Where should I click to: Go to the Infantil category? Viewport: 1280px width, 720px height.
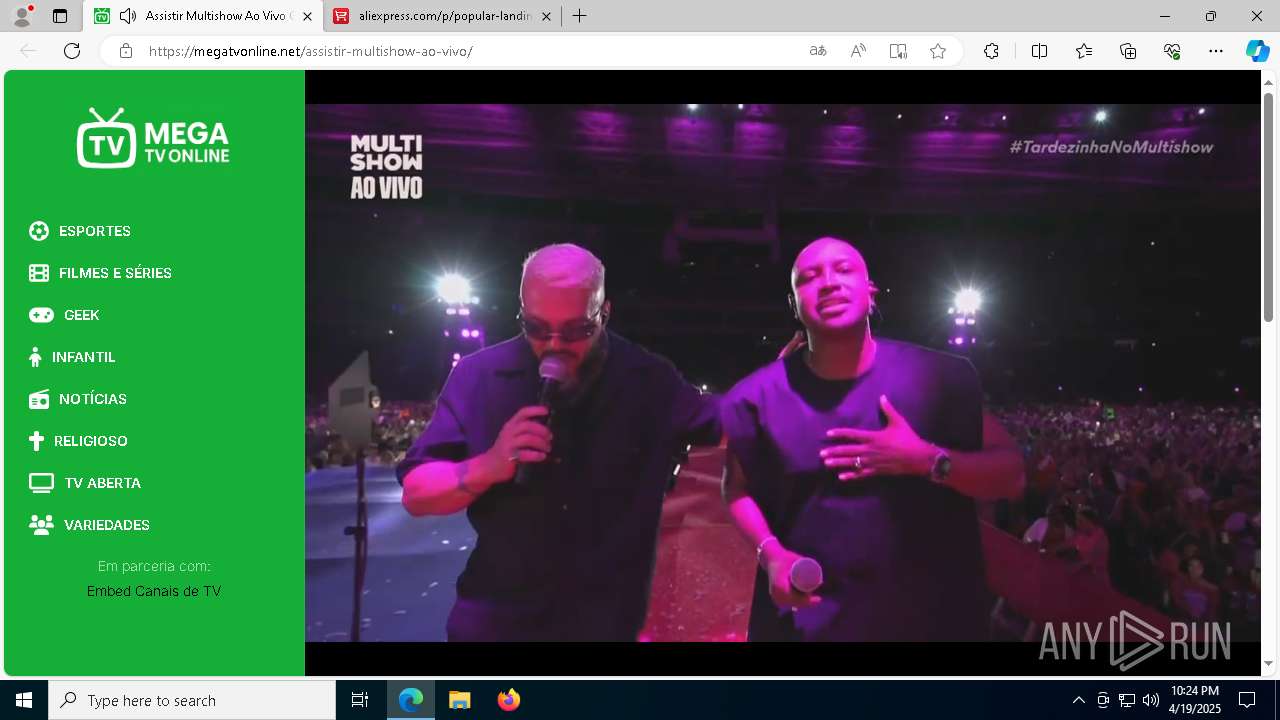pyautogui.click(x=84, y=357)
